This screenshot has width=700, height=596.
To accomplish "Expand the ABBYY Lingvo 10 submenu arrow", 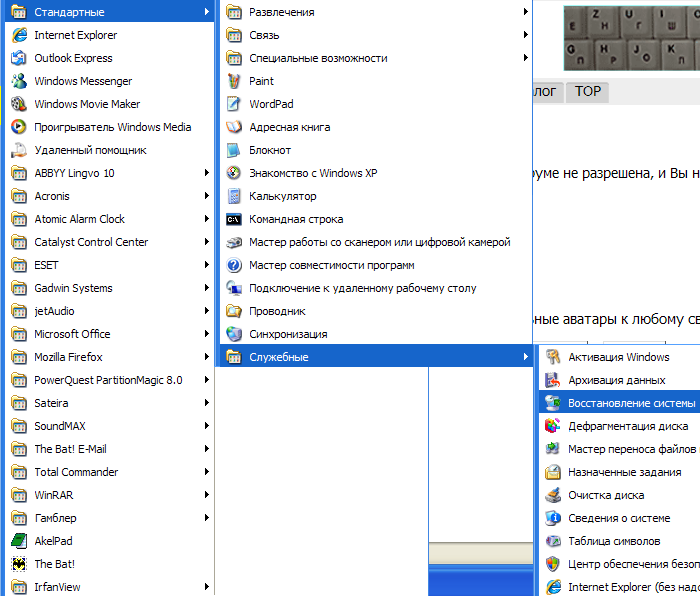I will pyautogui.click(x=207, y=173).
